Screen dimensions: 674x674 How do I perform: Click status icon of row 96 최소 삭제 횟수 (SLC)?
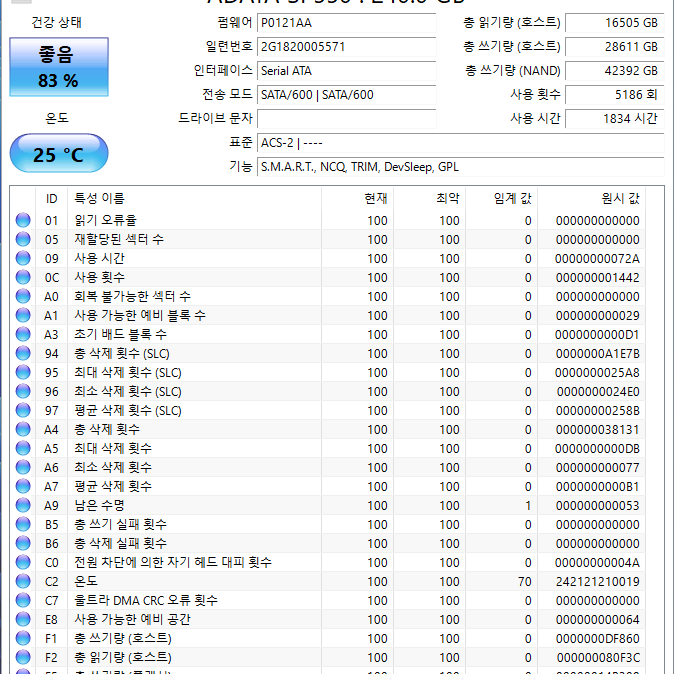pos(23,391)
